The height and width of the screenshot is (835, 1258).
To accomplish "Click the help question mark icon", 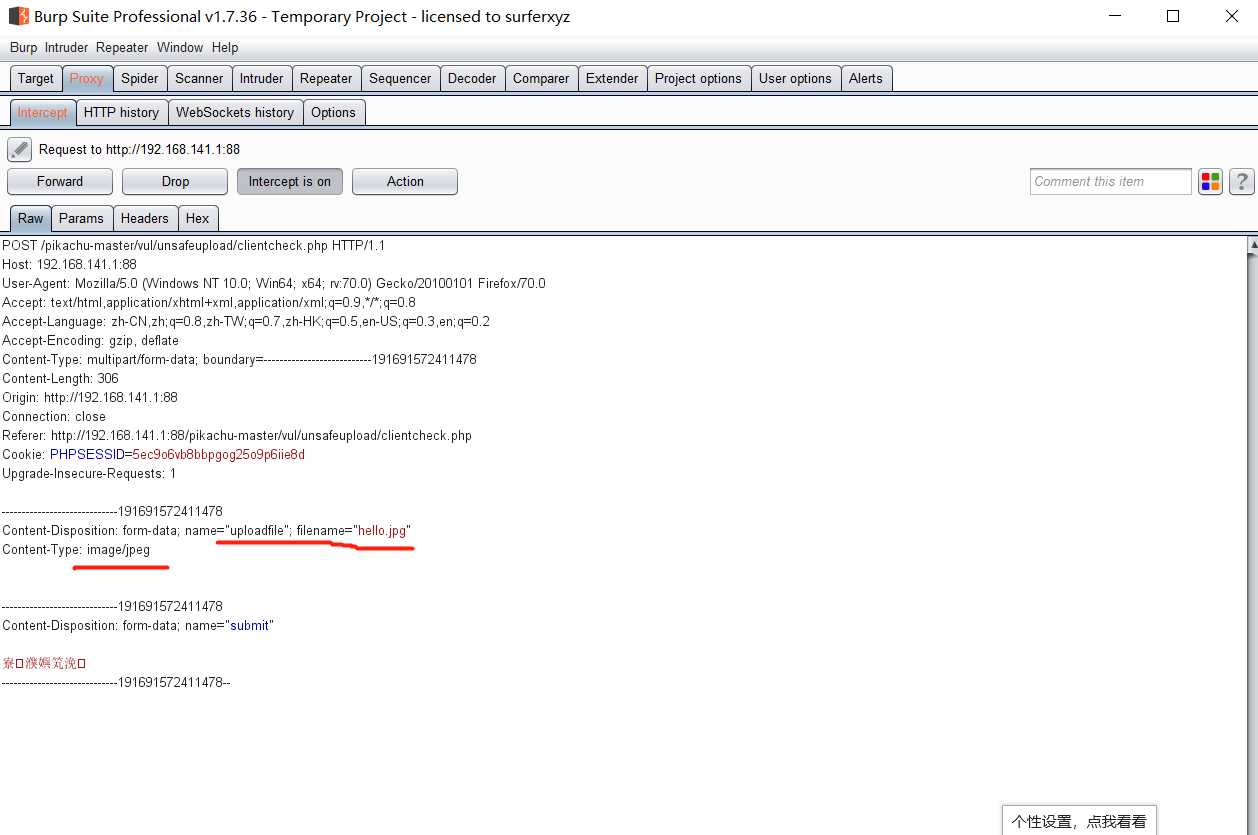I will [x=1241, y=181].
